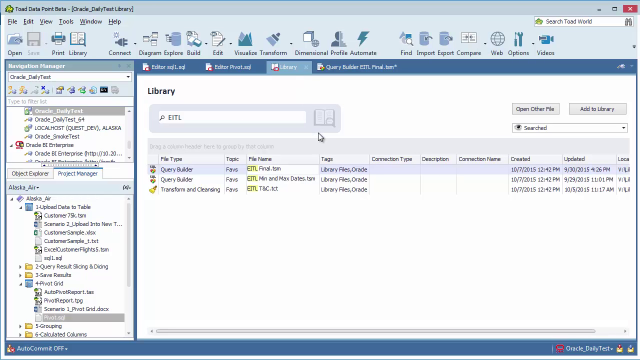
Task: Sort by the File Name column header
Action: (x=282, y=159)
